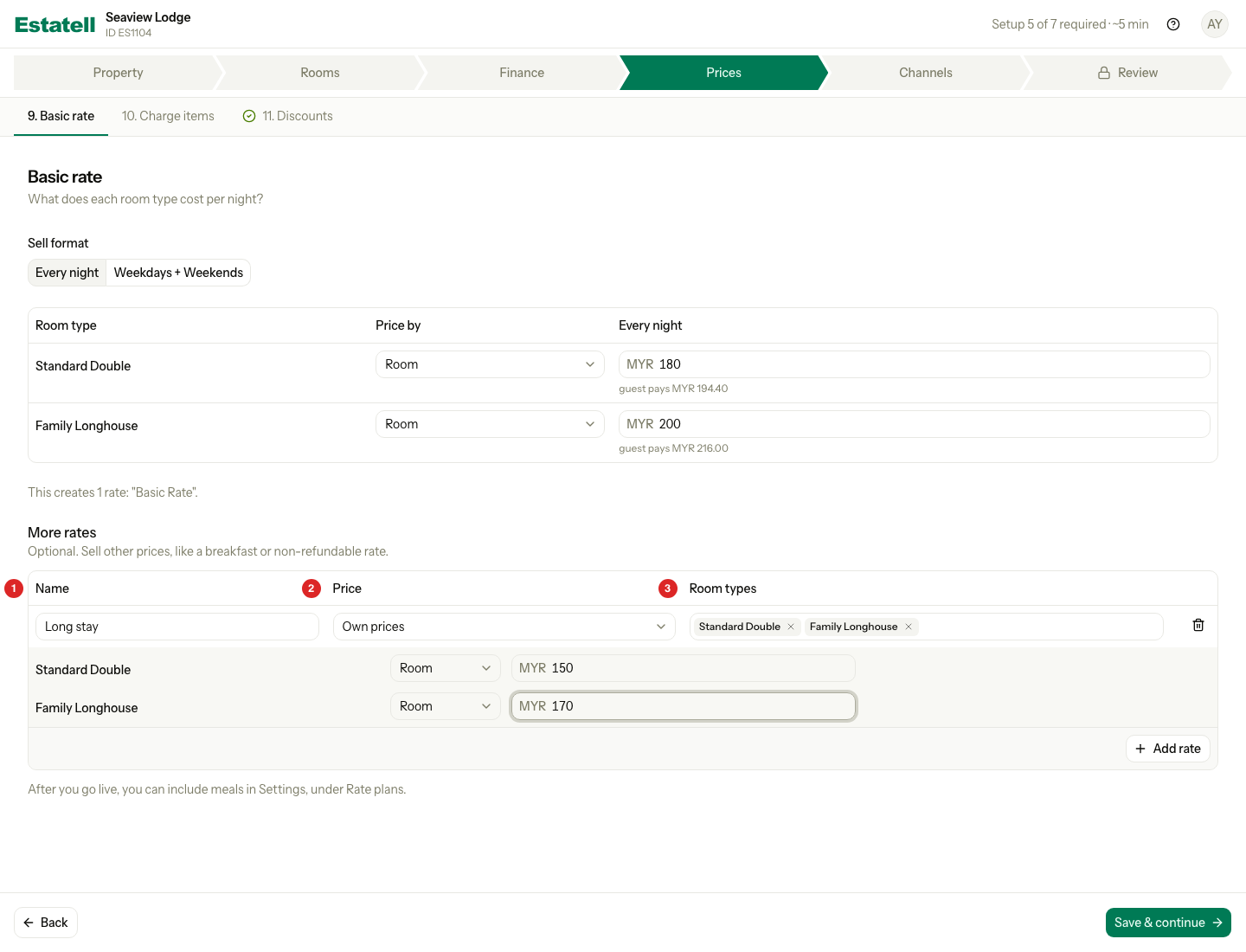
Task: Click 'guest pays MYR 194.40' text
Action: pos(673,389)
